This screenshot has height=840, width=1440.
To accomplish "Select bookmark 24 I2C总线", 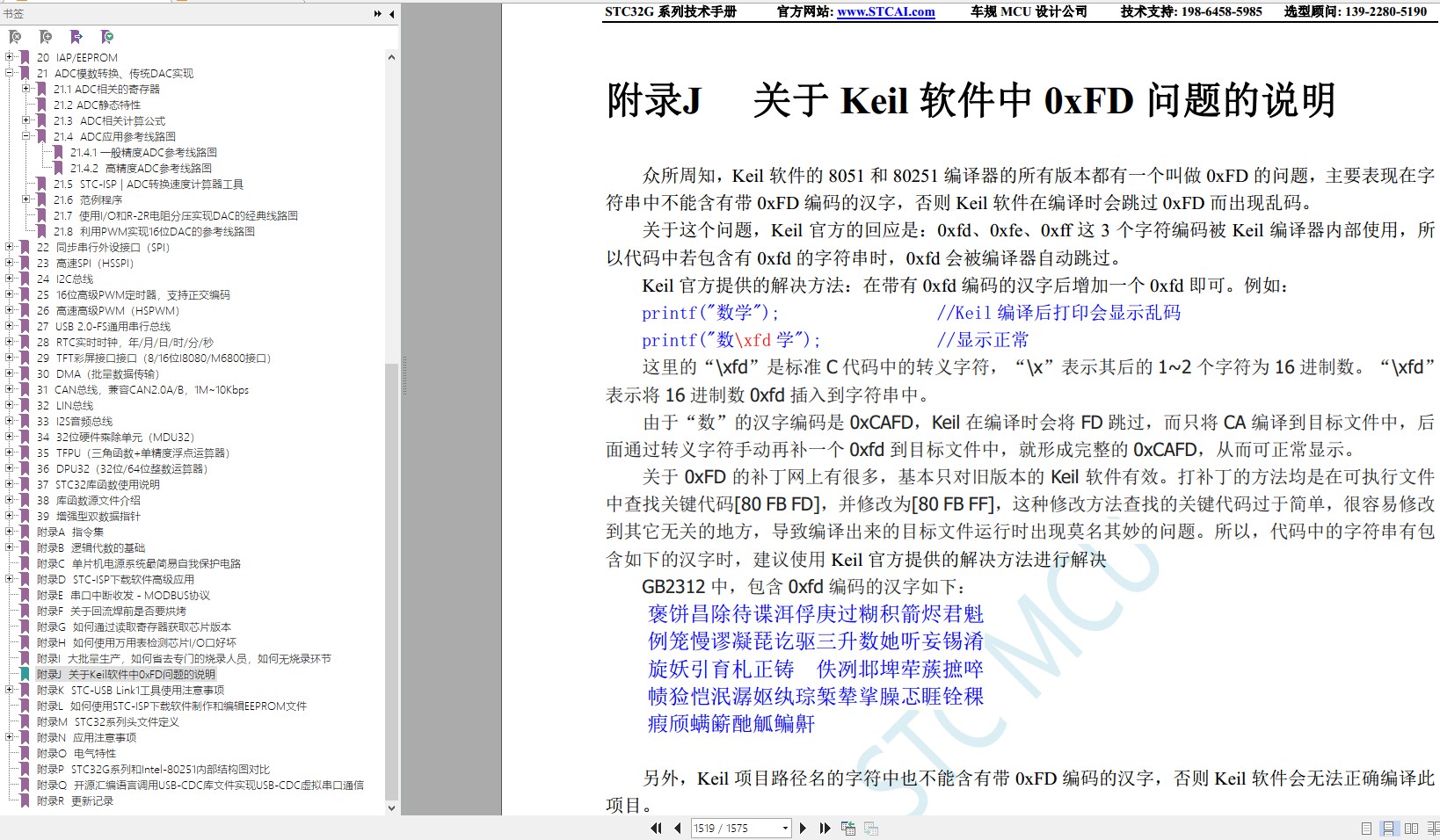I will (x=65, y=279).
